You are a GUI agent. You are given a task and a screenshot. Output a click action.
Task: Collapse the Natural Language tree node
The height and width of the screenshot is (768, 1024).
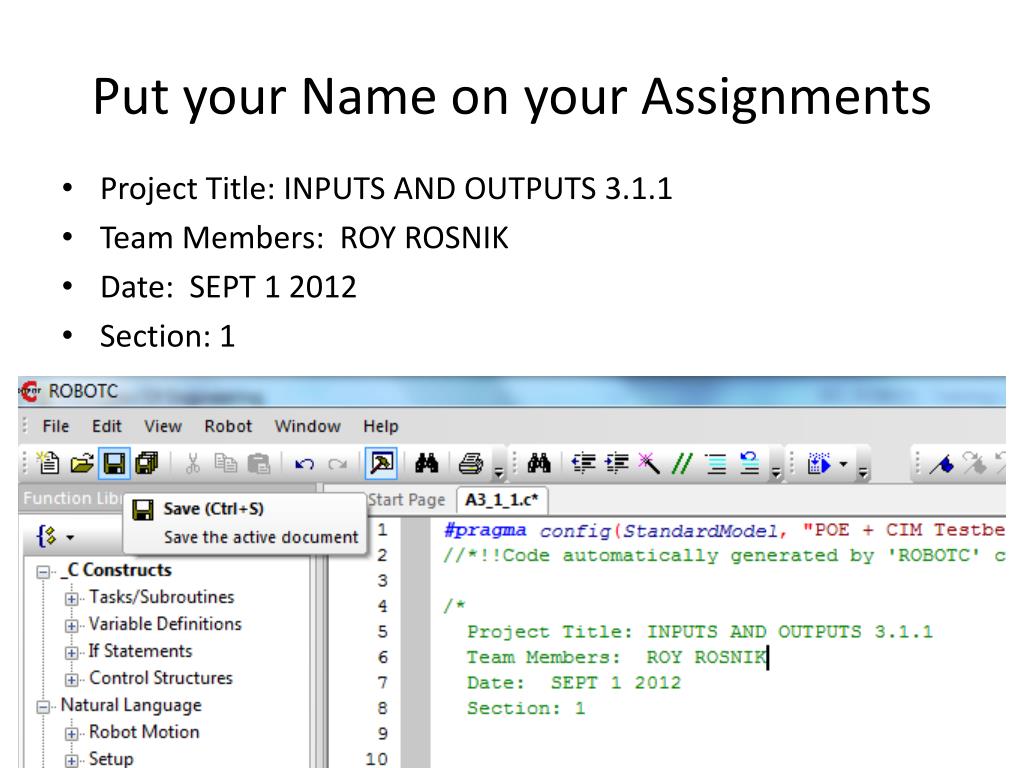pos(43,707)
